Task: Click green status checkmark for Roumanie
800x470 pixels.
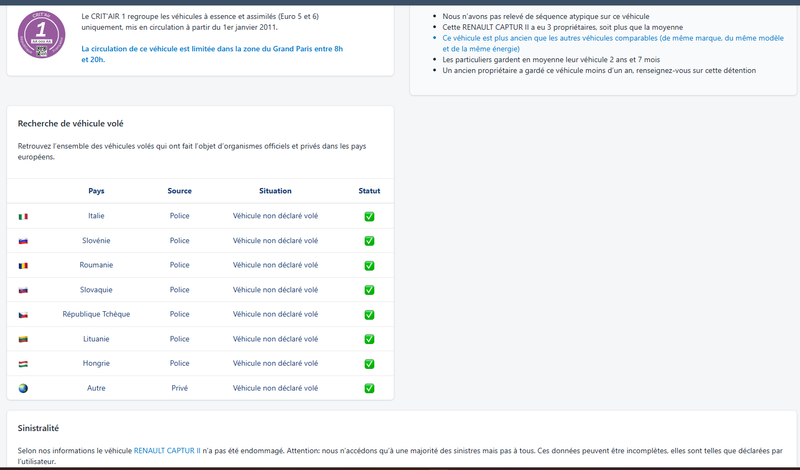Action: coord(369,265)
